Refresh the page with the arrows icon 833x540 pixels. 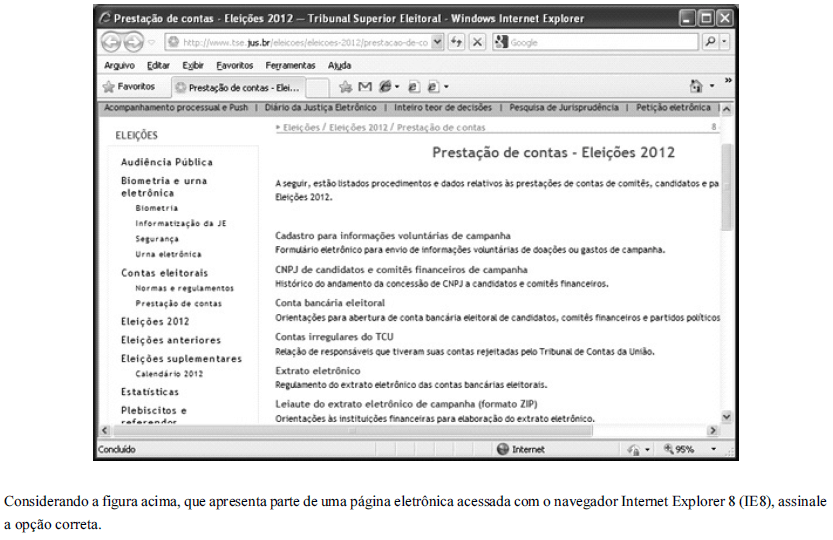(456, 42)
